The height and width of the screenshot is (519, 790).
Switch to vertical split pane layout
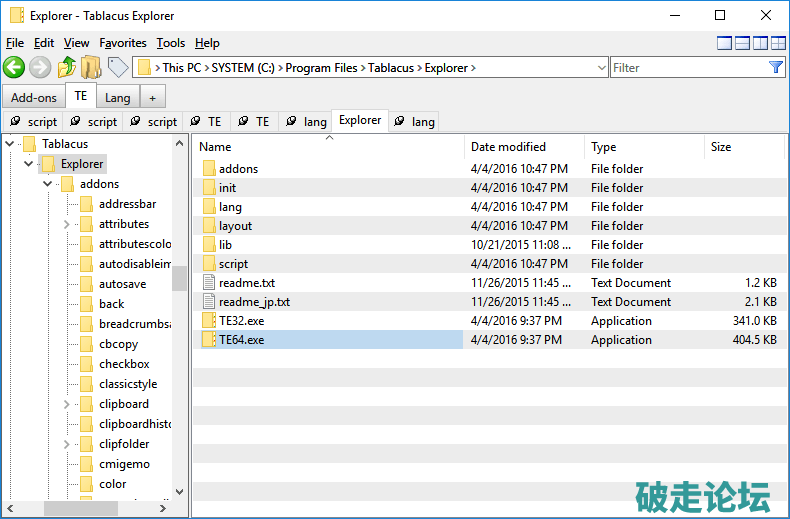pos(760,43)
